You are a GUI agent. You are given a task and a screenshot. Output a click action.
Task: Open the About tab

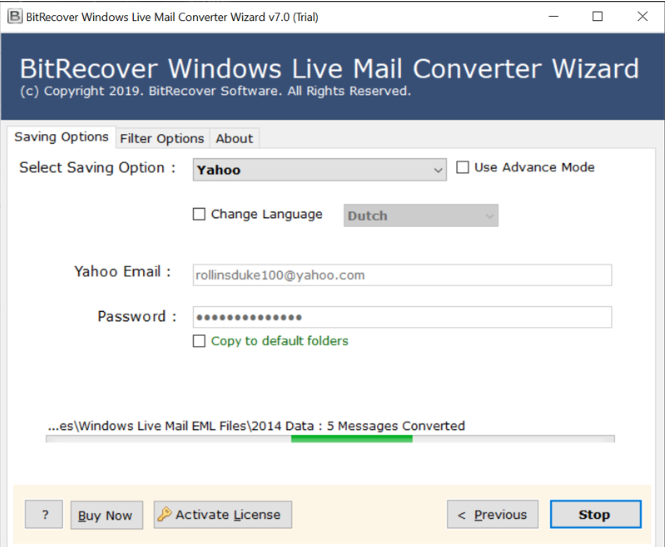pyautogui.click(x=235, y=139)
